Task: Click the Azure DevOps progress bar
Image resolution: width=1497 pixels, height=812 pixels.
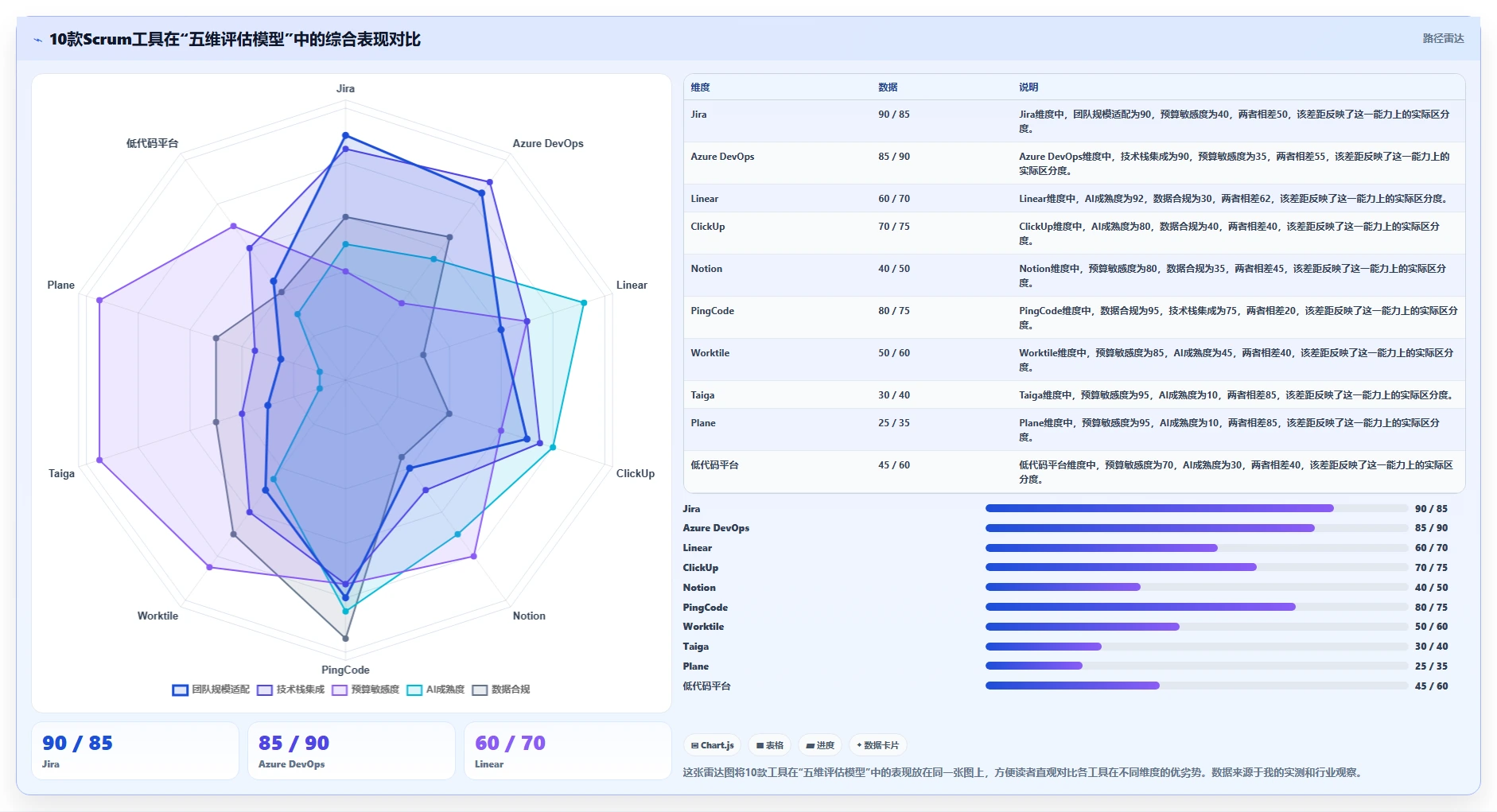Action: point(1196,528)
